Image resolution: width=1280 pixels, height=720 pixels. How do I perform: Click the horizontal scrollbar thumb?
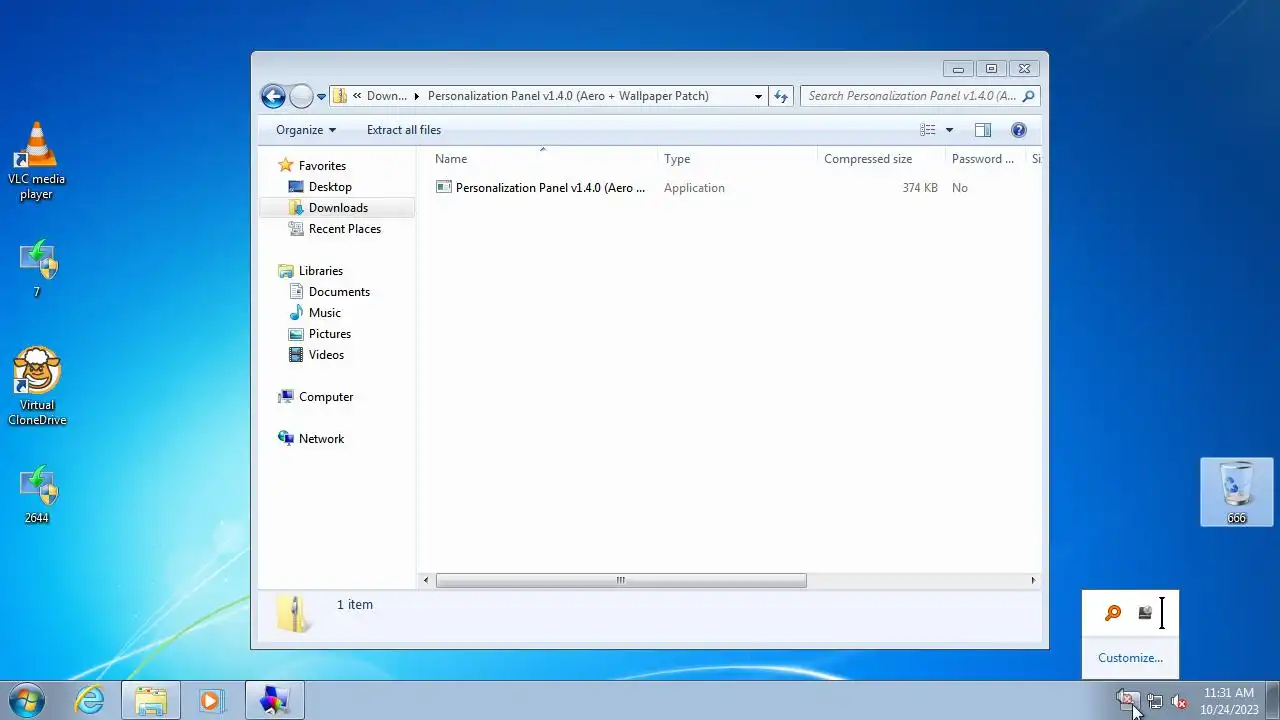click(621, 580)
